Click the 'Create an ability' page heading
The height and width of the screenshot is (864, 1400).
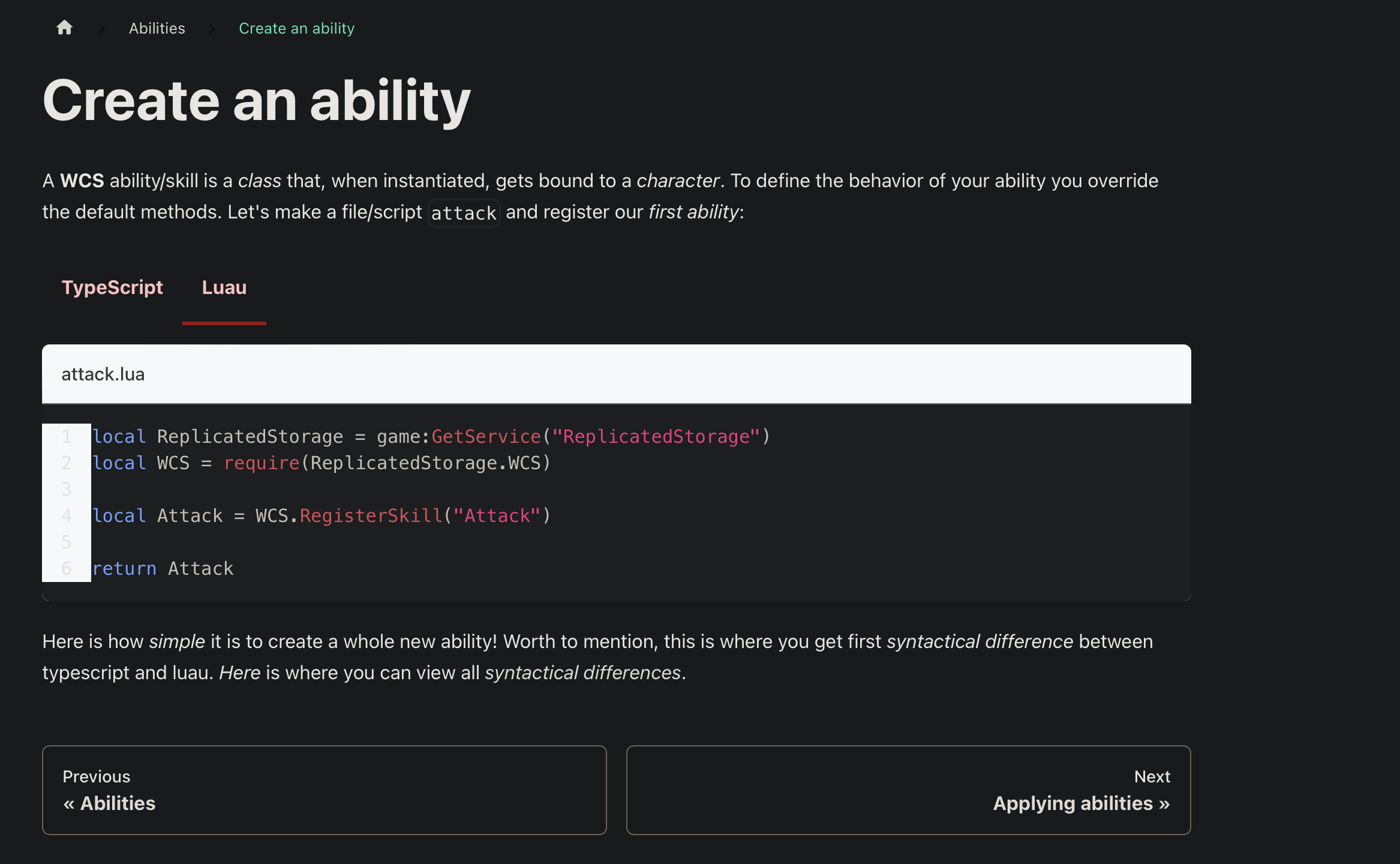point(257,100)
